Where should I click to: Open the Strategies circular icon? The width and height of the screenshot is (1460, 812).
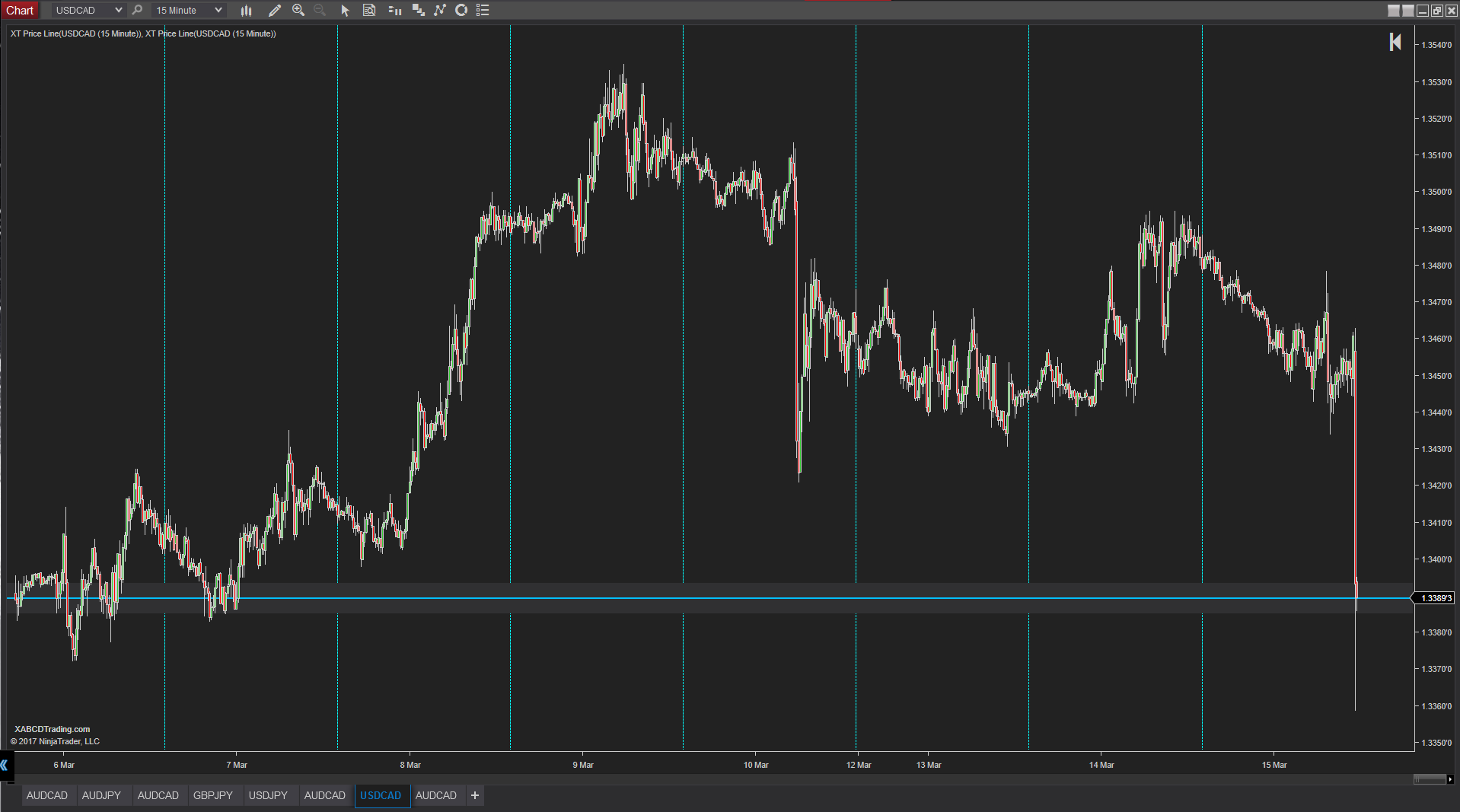pos(461,10)
